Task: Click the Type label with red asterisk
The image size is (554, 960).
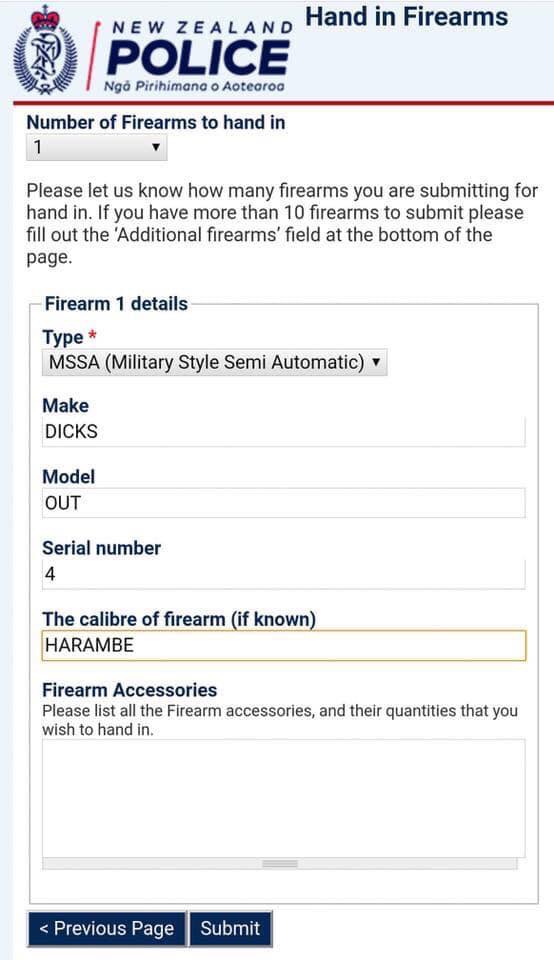Action: pos(70,337)
